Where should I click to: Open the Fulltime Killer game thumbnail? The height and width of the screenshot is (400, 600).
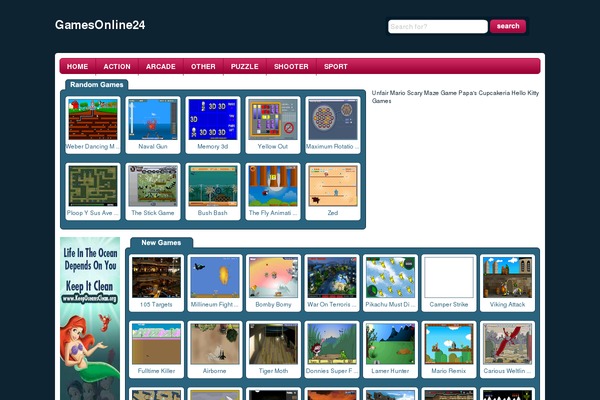pos(156,344)
